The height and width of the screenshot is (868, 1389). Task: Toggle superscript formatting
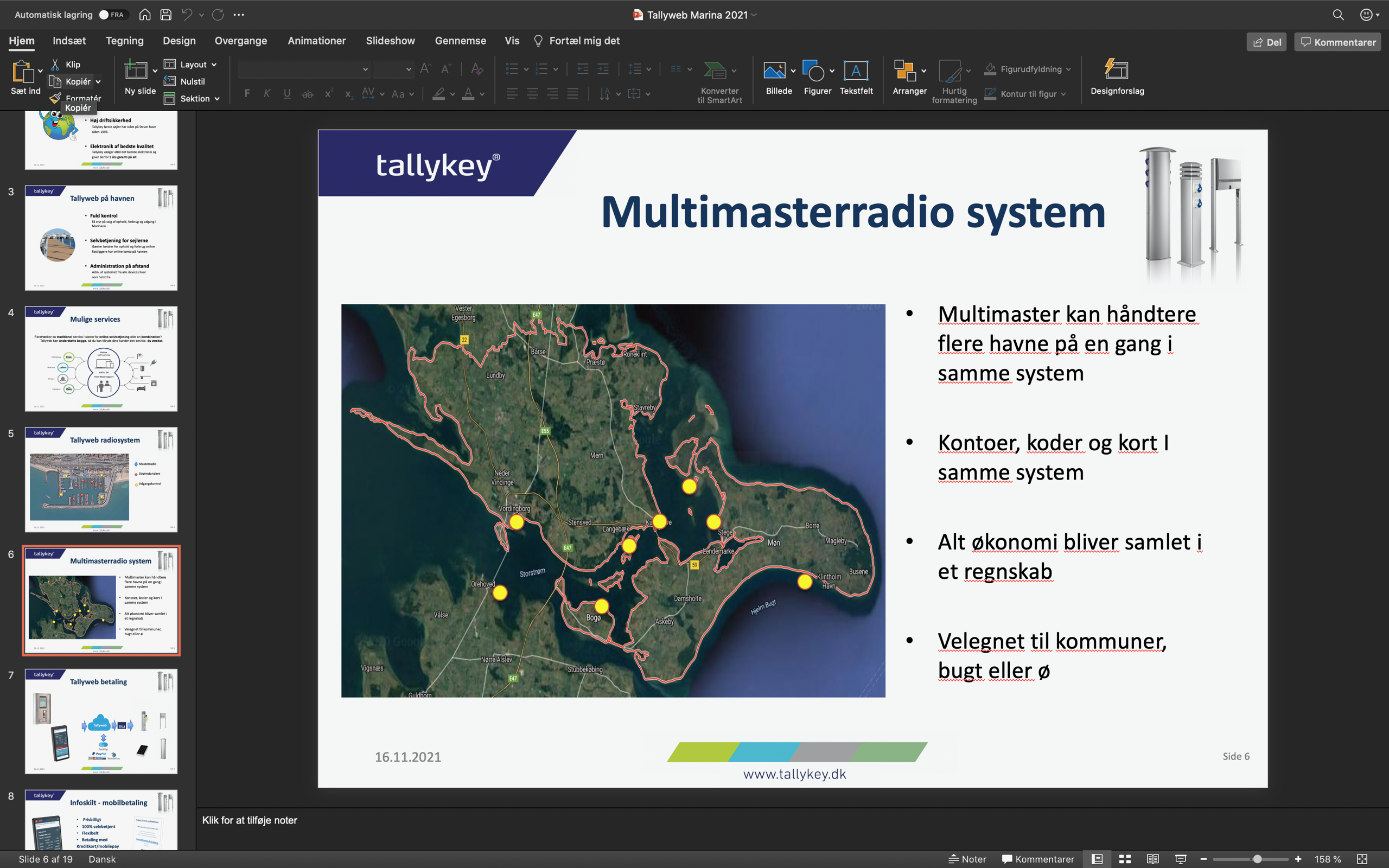point(328,93)
